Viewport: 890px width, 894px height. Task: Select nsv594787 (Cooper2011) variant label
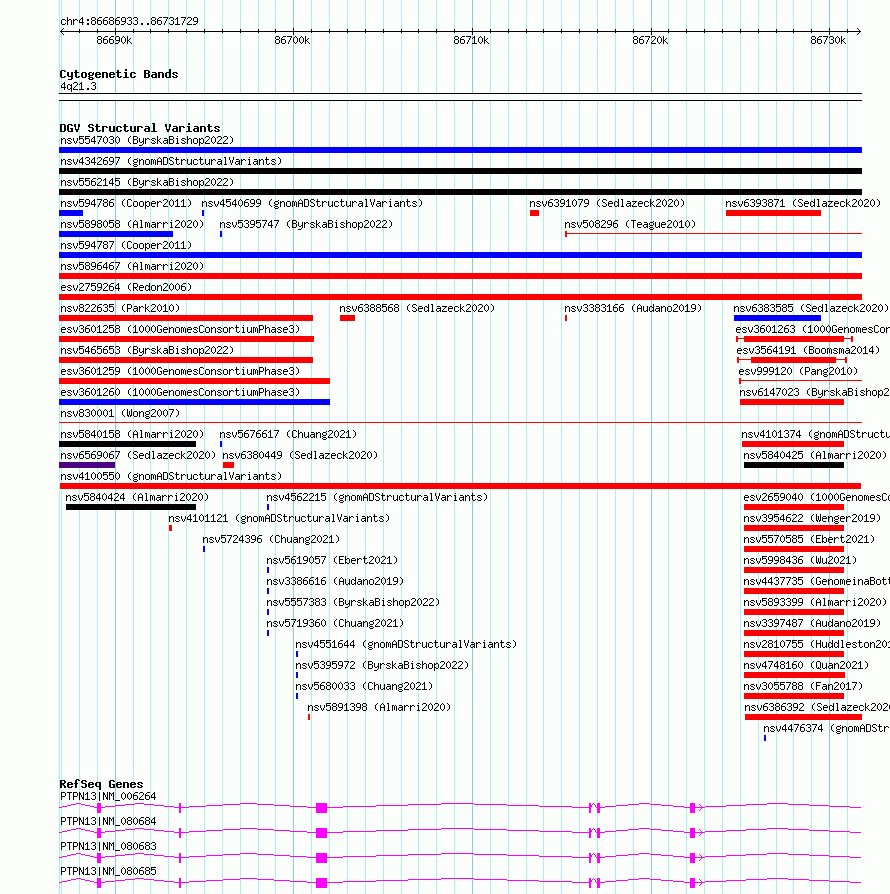click(x=126, y=246)
